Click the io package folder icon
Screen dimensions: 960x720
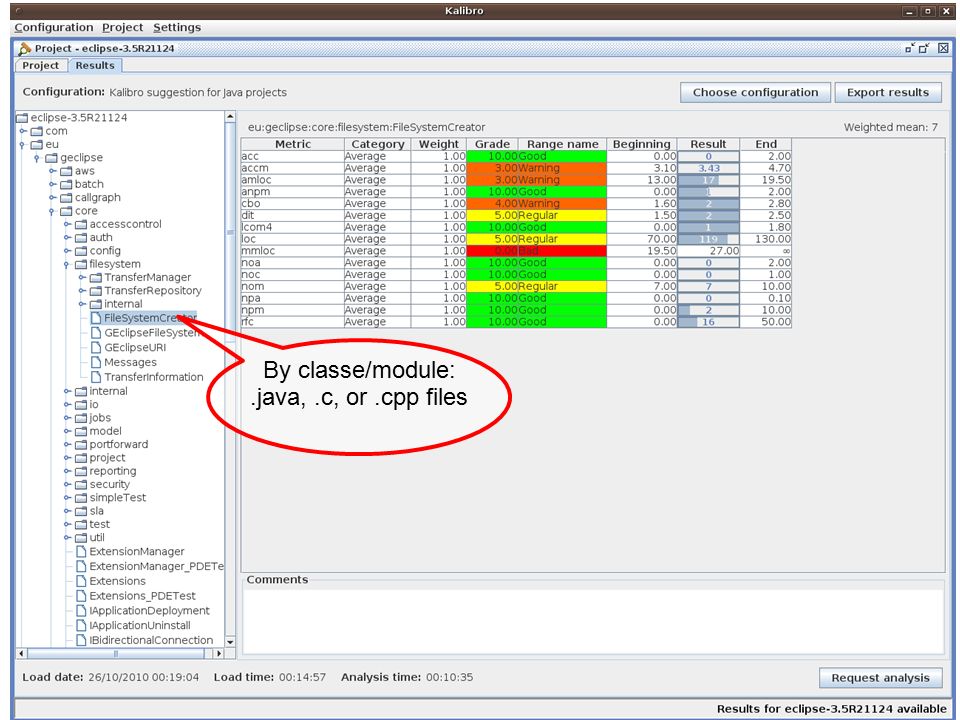coord(81,405)
